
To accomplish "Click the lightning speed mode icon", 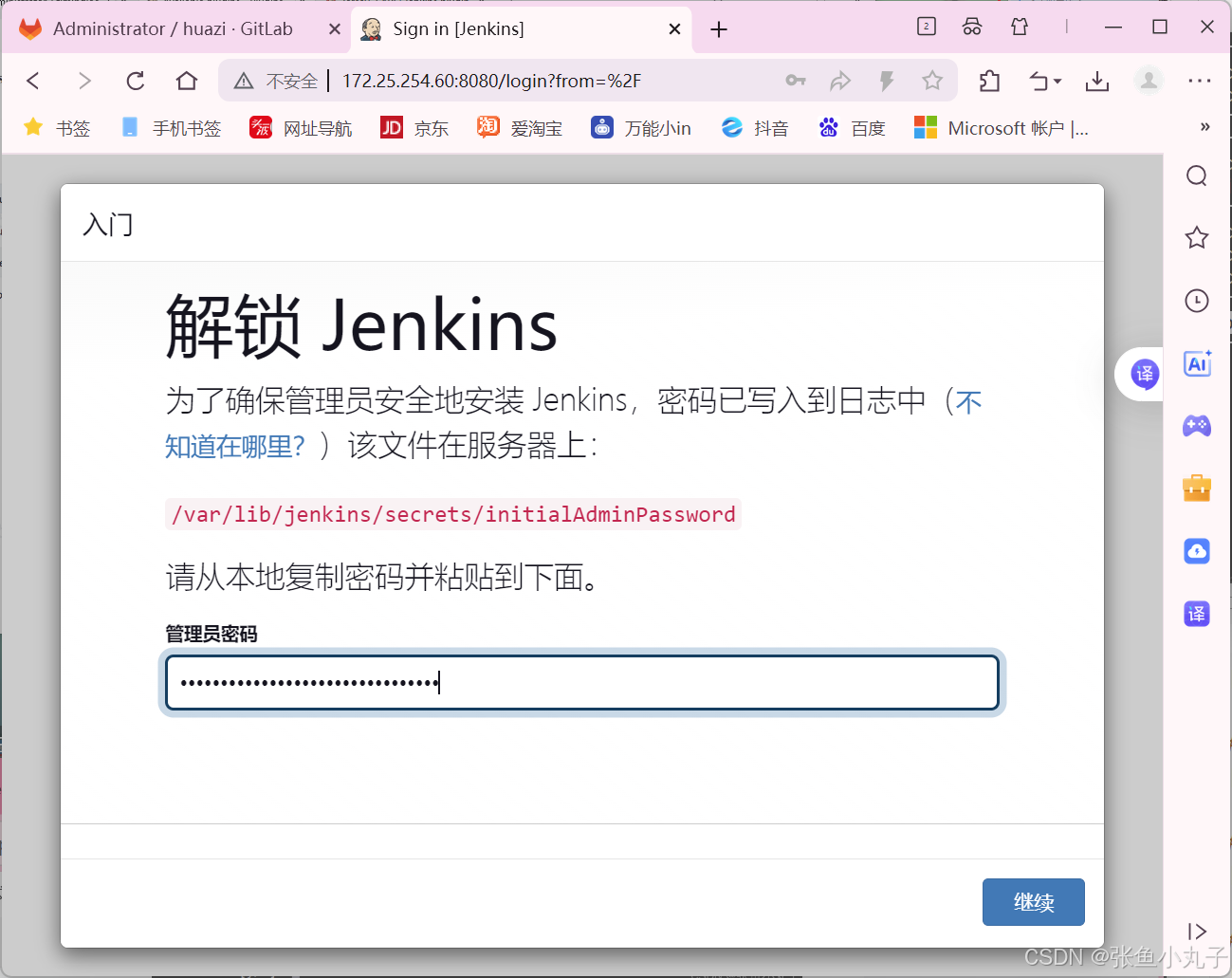I will 887,81.
